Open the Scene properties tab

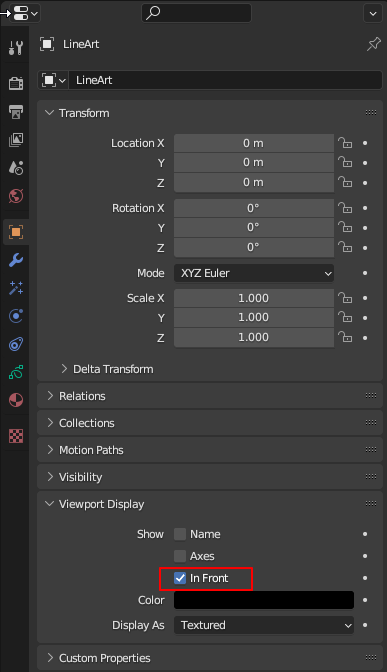point(16,168)
